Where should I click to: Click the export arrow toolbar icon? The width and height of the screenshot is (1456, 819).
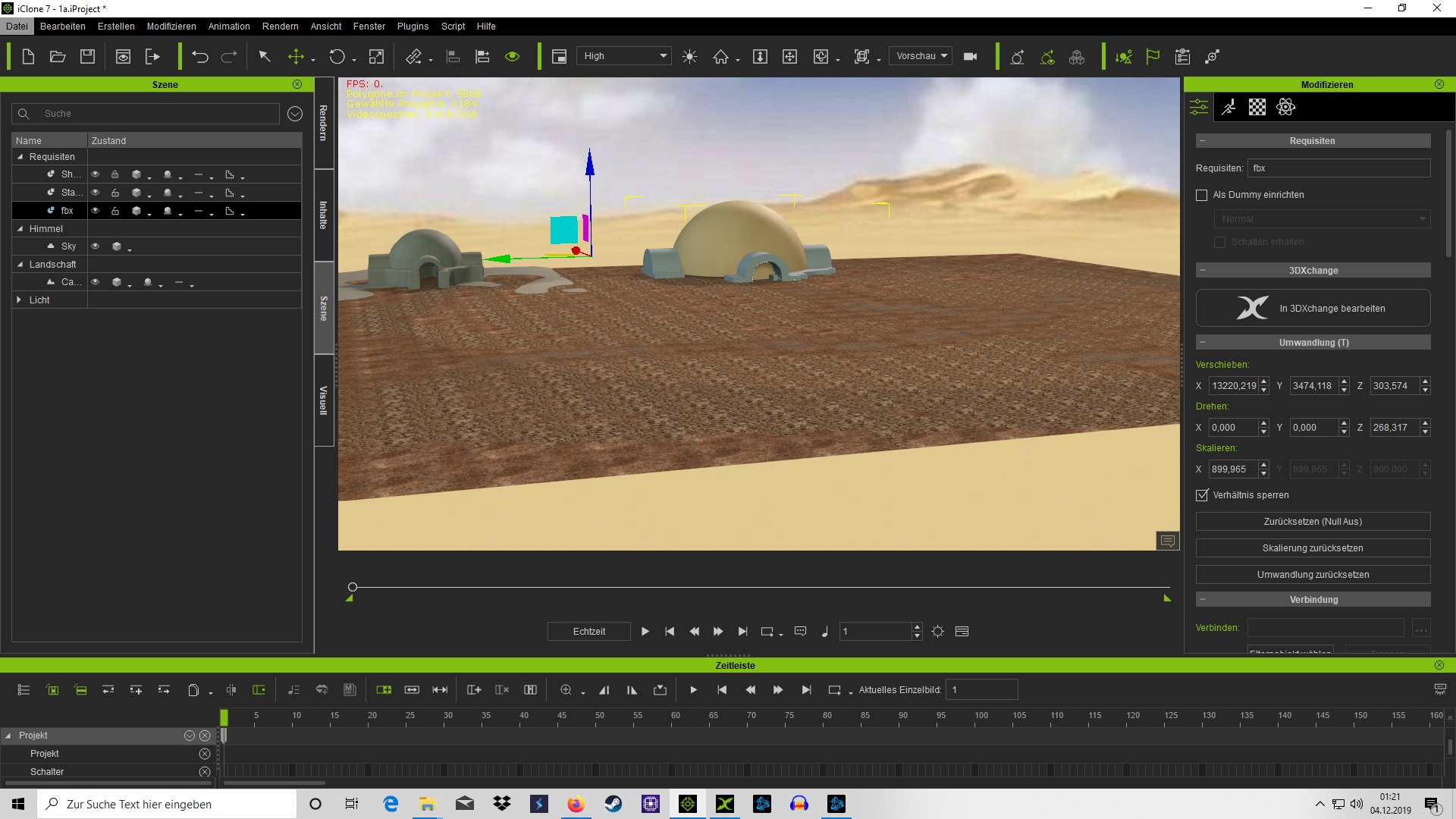point(152,57)
